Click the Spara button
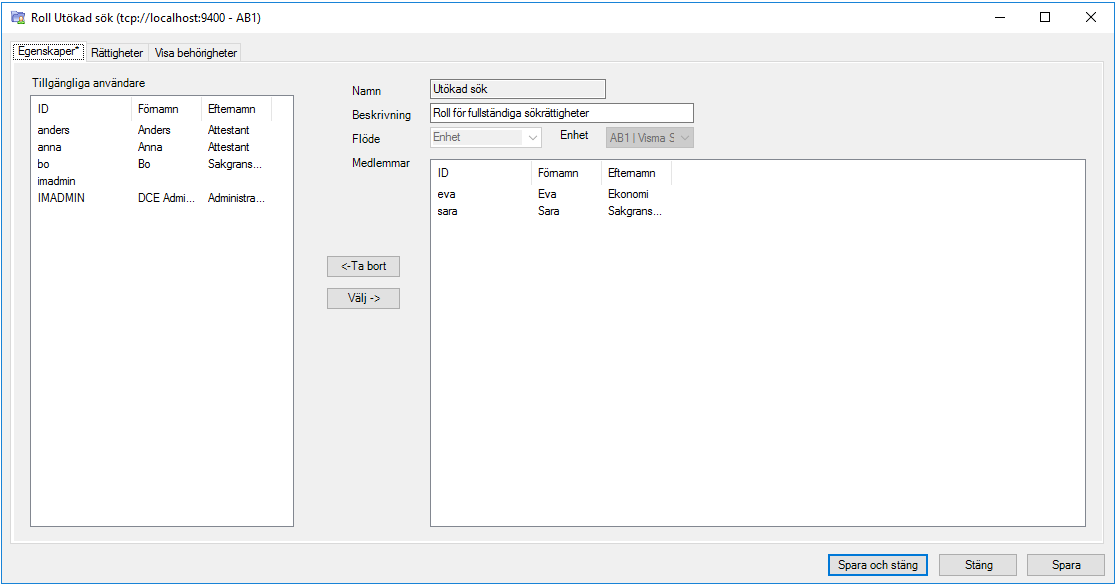This screenshot has width=1116, height=585. pos(1065,564)
